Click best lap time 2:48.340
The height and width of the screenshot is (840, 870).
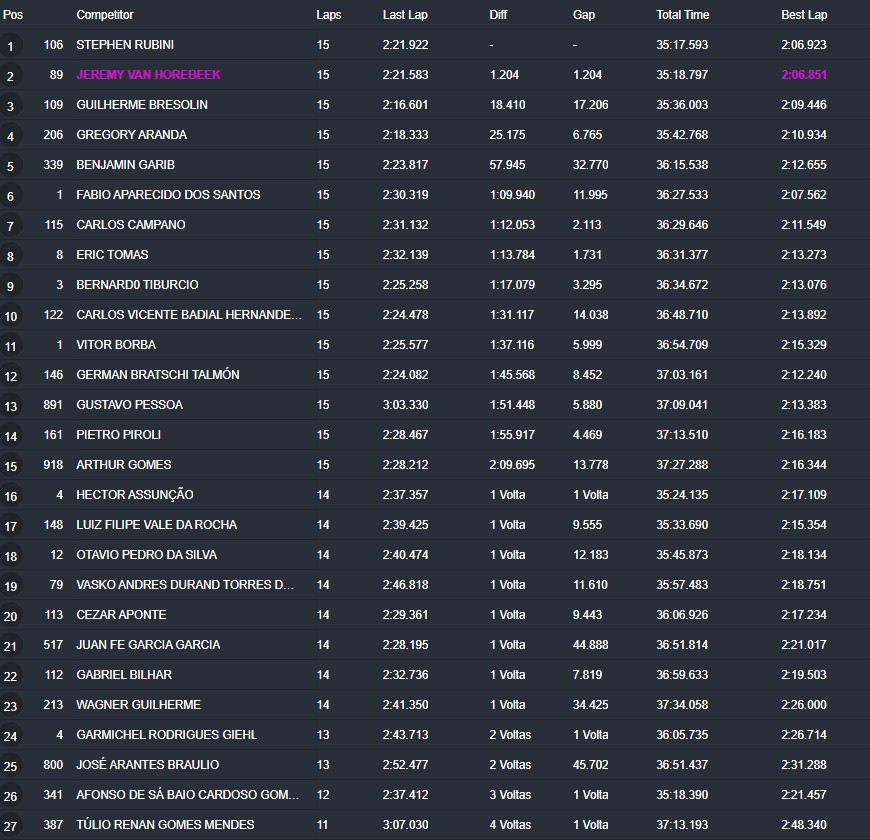tap(804, 824)
